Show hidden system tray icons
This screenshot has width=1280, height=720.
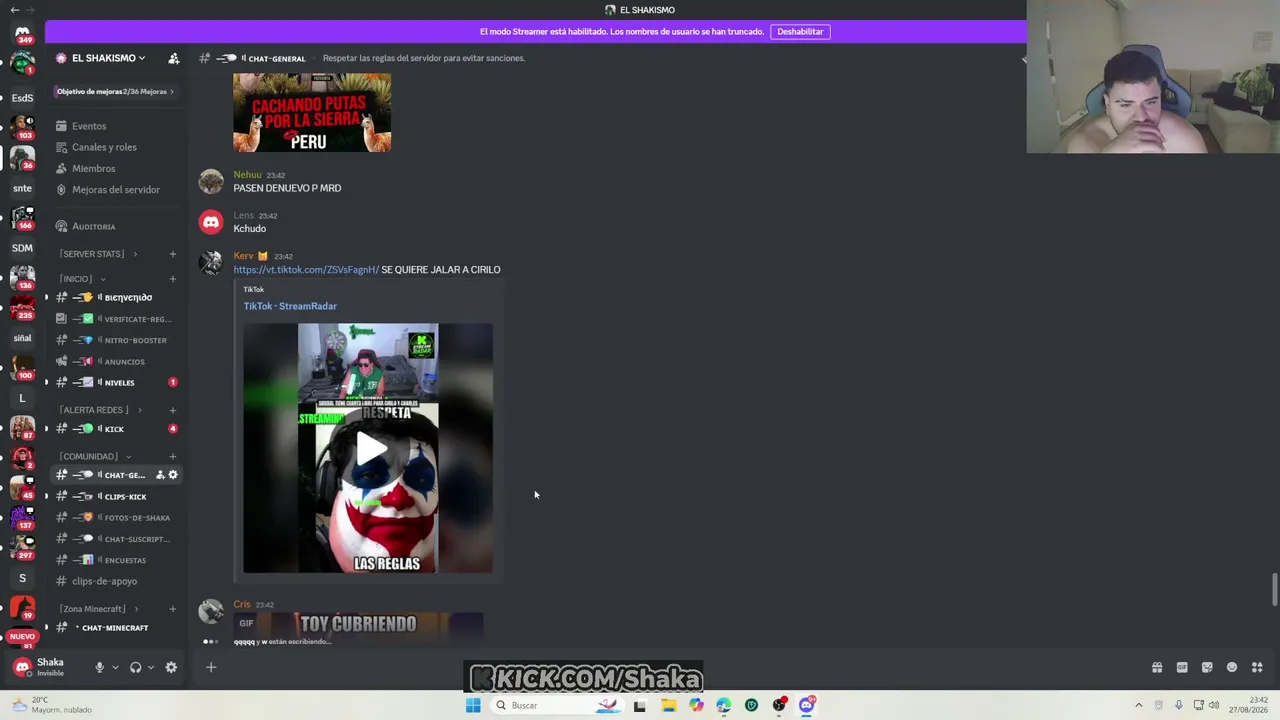[1138, 705]
